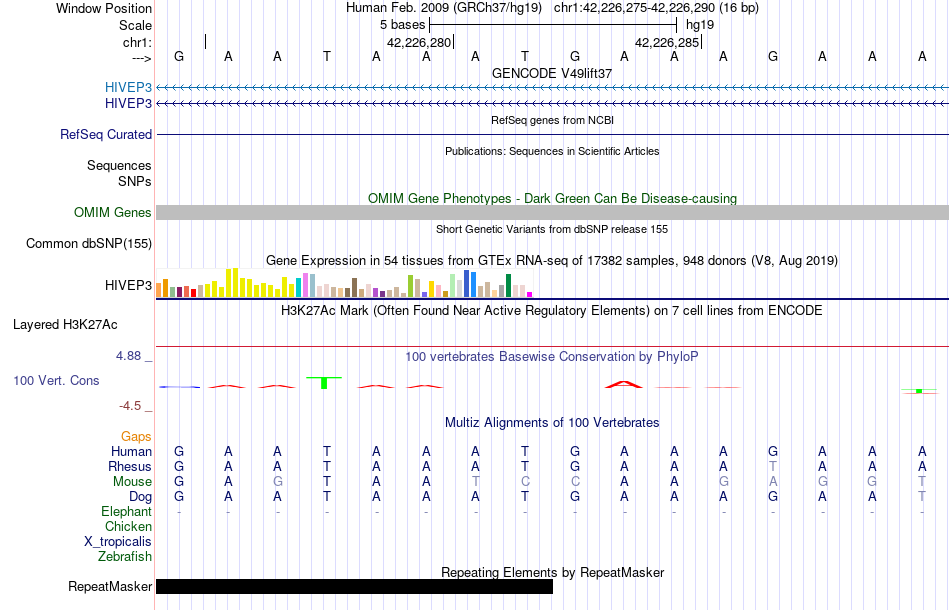Click the hg19 label next to scale bar
Image resolution: width=950 pixels, height=610 pixels.
700,25
